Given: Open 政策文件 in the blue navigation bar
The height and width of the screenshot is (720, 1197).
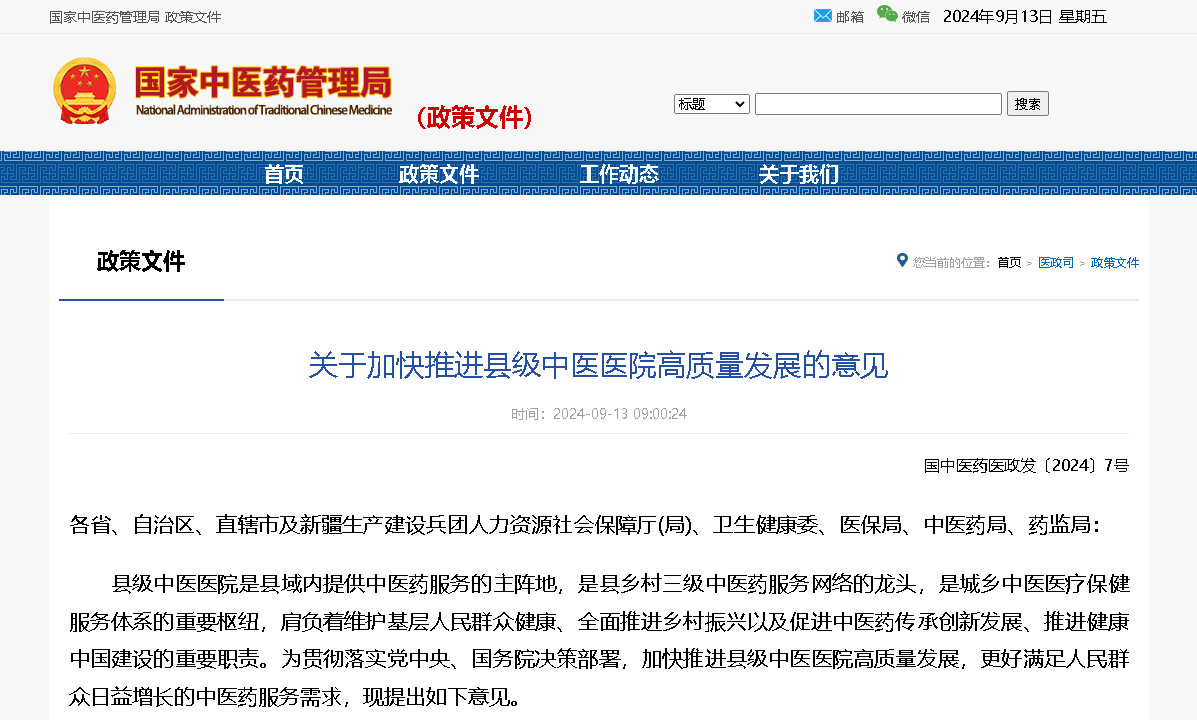Looking at the screenshot, I should pos(439,174).
